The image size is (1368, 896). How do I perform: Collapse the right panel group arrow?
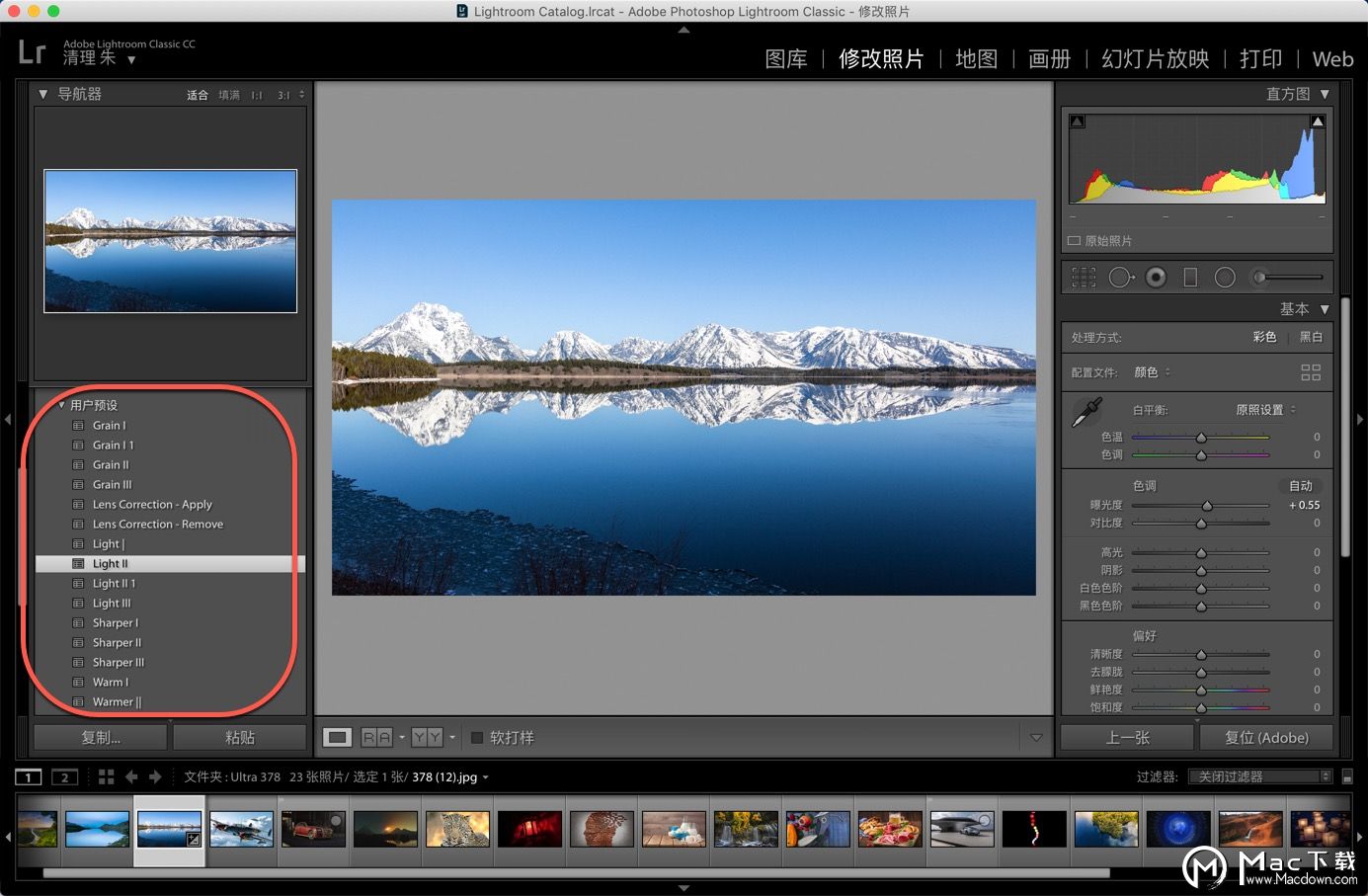[x=1360, y=420]
